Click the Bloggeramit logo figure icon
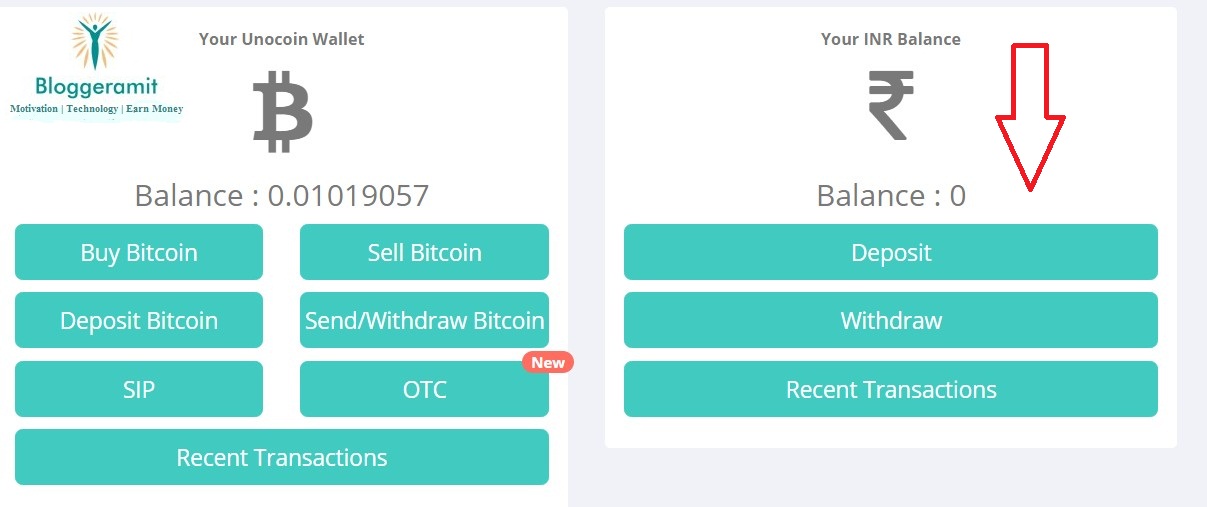 [95, 43]
